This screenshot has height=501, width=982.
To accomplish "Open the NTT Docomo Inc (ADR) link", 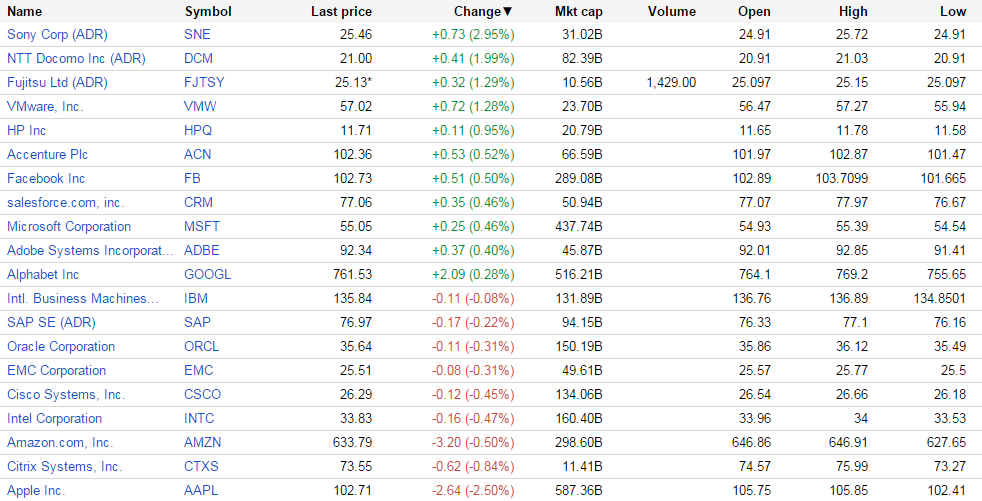I will 76,58.
